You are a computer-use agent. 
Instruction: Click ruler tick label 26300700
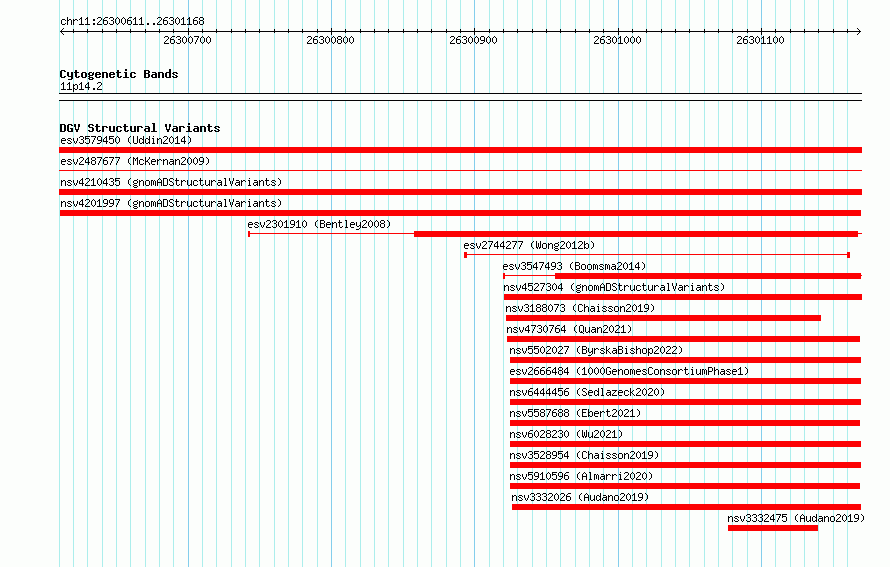(187, 40)
